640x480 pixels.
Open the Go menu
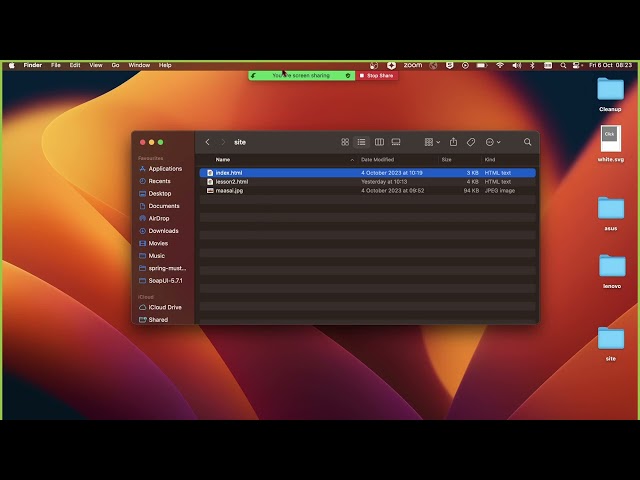(x=116, y=65)
